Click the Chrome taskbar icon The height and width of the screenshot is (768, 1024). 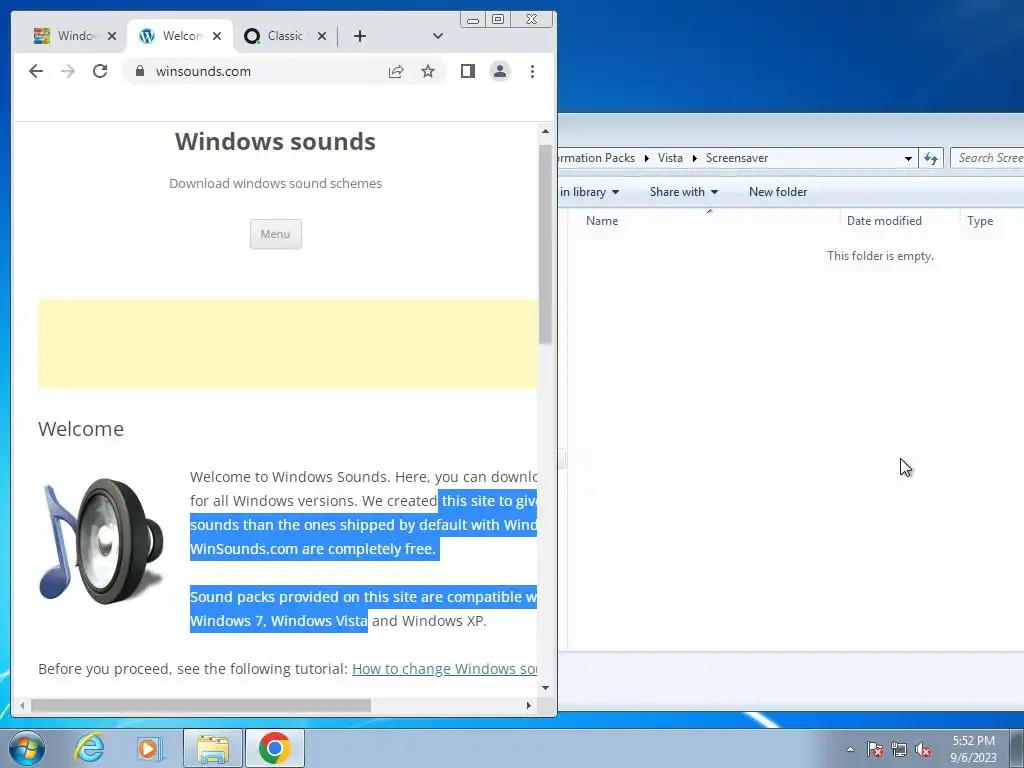coord(274,748)
